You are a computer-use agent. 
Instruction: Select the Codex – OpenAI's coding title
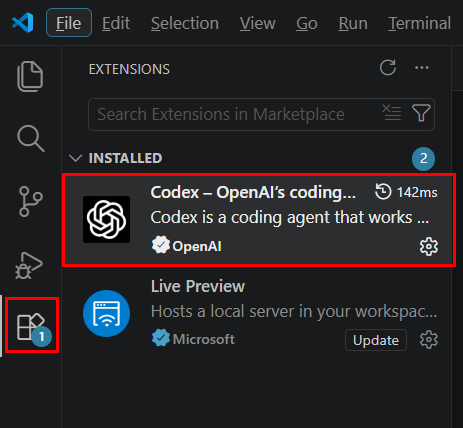pyautogui.click(x=253, y=193)
